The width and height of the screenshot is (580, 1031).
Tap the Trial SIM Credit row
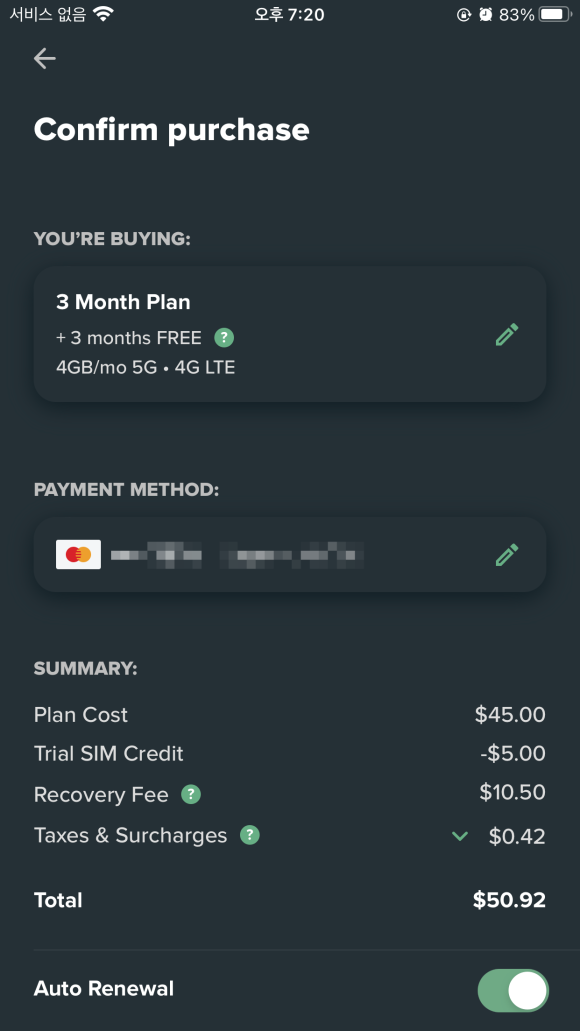point(290,754)
